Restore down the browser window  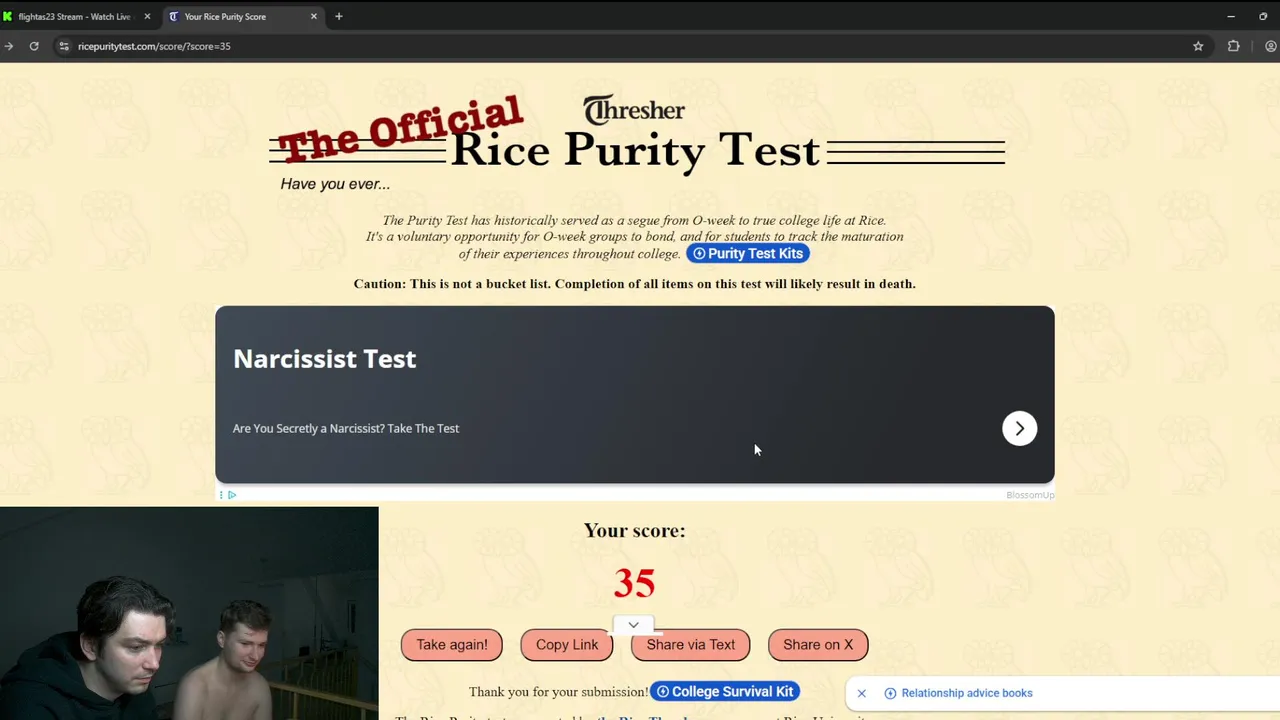(x=1263, y=16)
